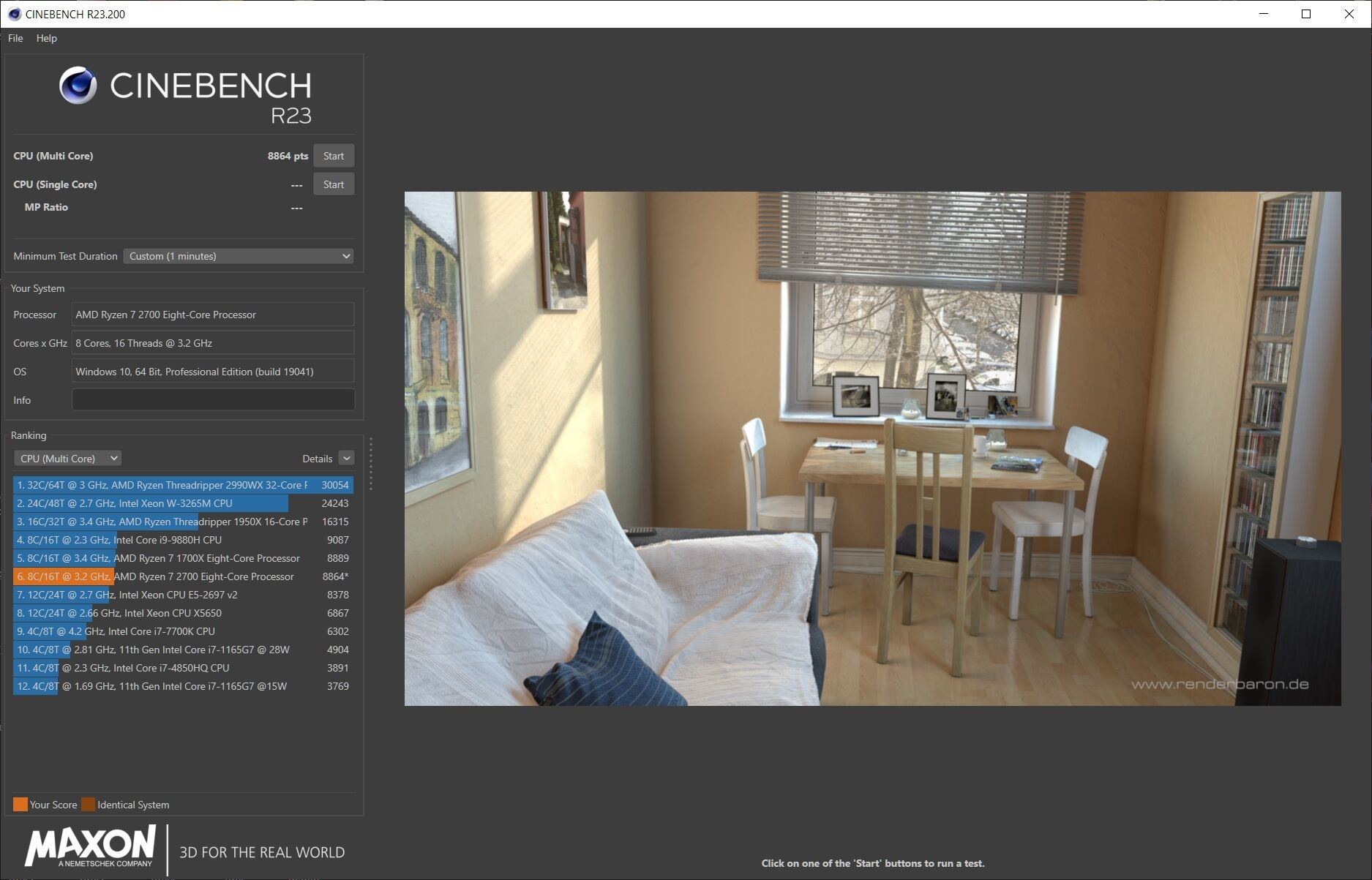Click the OS information field
Viewport: 1372px width, 880px height.
(x=213, y=372)
